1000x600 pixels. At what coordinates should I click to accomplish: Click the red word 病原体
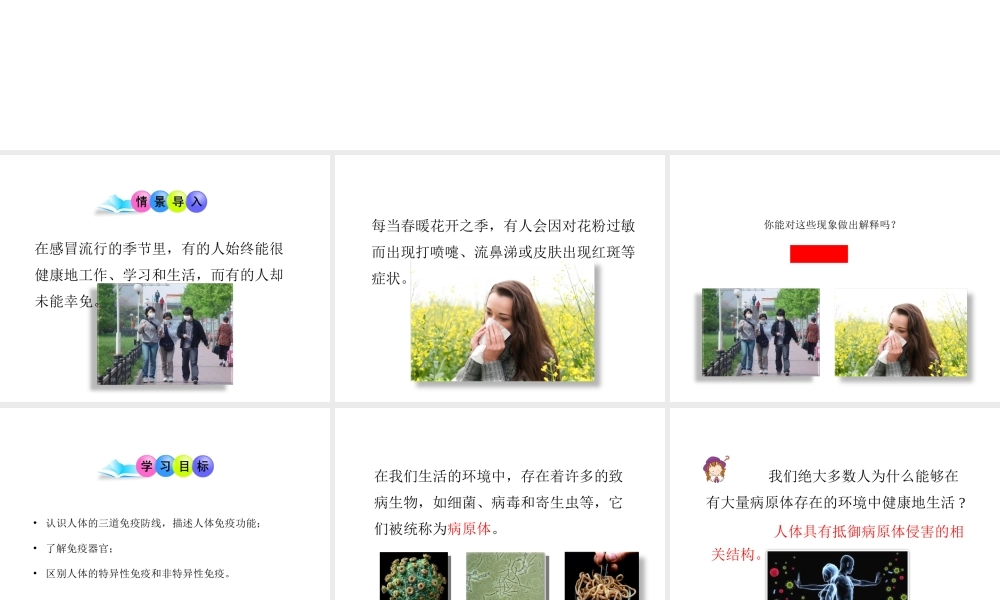[469, 529]
